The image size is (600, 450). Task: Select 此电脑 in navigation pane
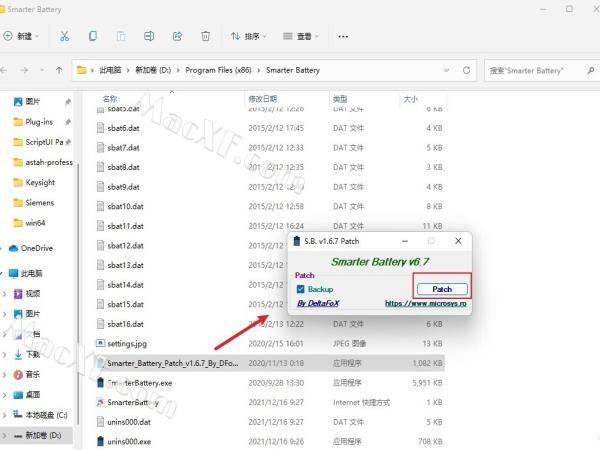click(31, 274)
